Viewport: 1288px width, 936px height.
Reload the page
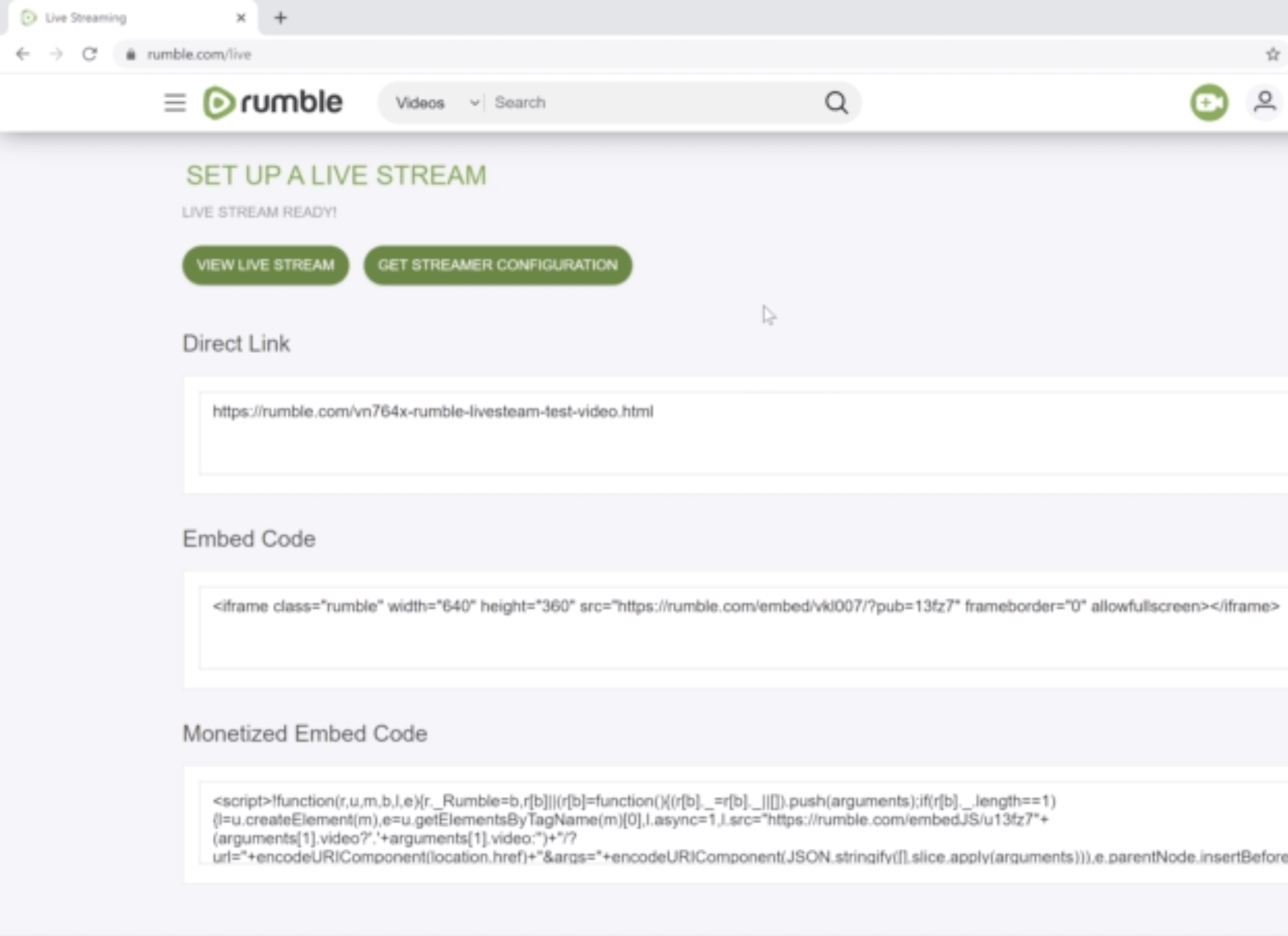[x=91, y=55]
